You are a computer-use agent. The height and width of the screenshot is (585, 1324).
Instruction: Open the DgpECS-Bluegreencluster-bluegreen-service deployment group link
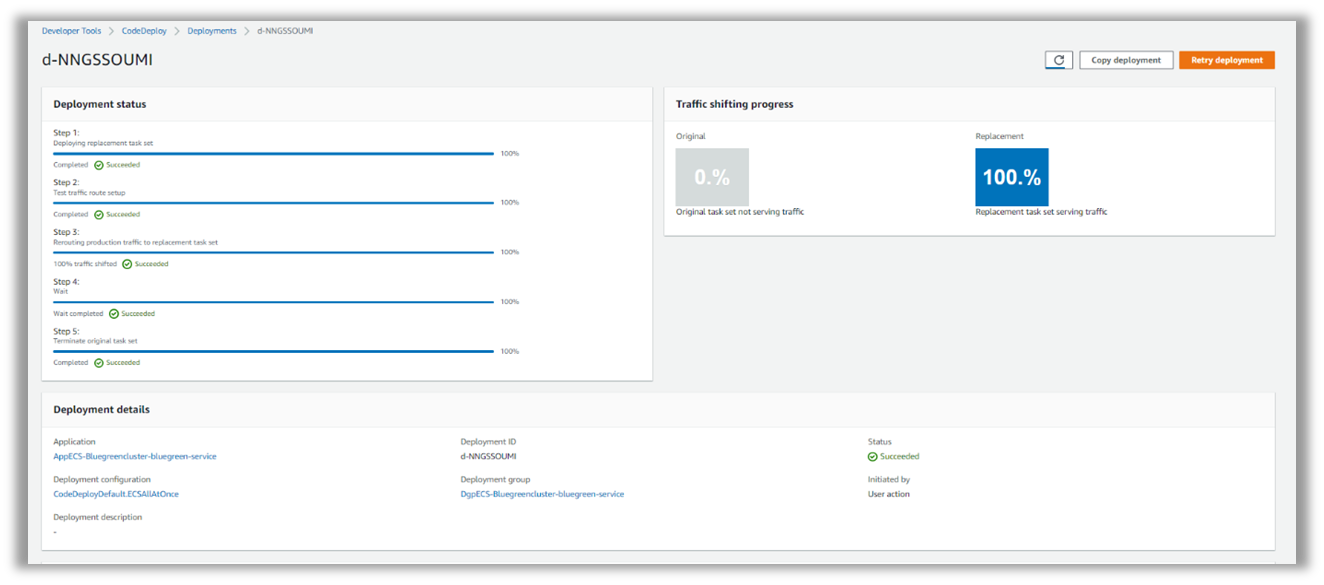click(x=541, y=494)
